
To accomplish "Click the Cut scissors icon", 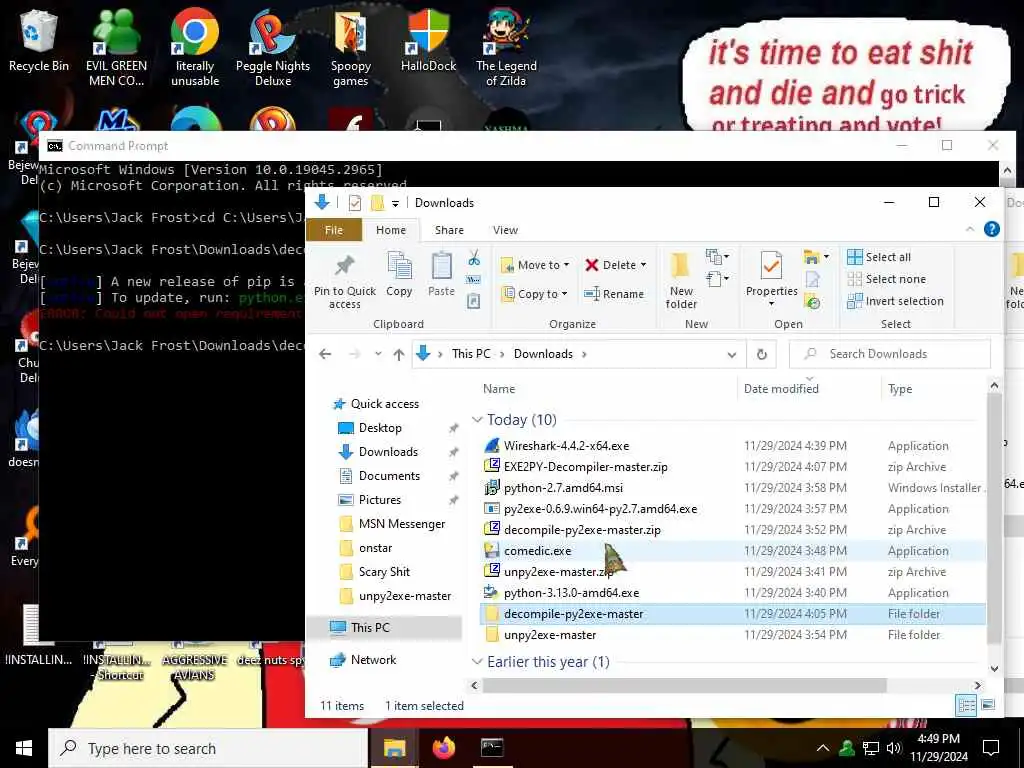I will tap(474, 258).
